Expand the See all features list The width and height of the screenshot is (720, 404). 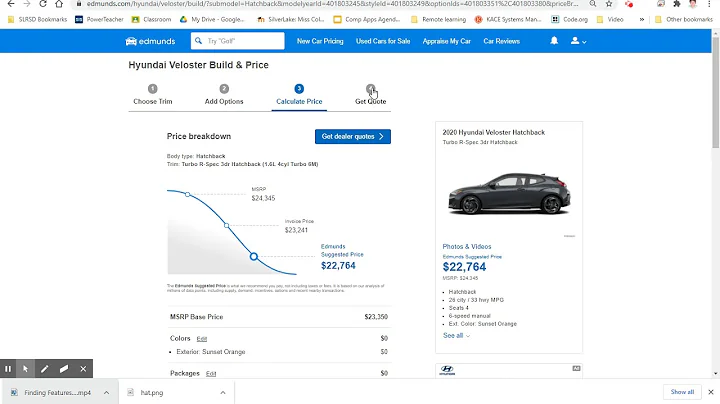coord(456,336)
